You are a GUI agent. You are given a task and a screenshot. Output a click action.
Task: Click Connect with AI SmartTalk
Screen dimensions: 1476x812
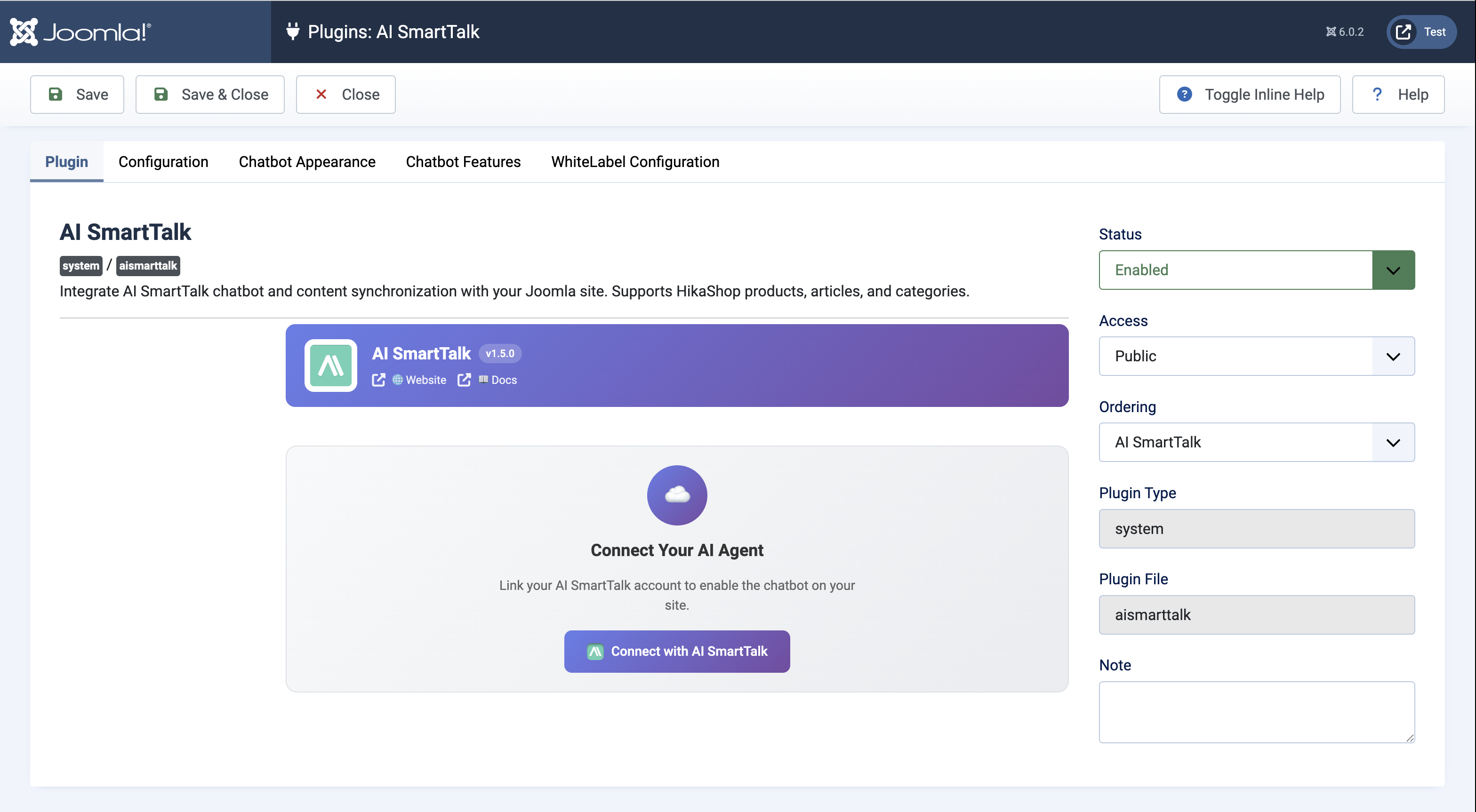(x=677, y=651)
